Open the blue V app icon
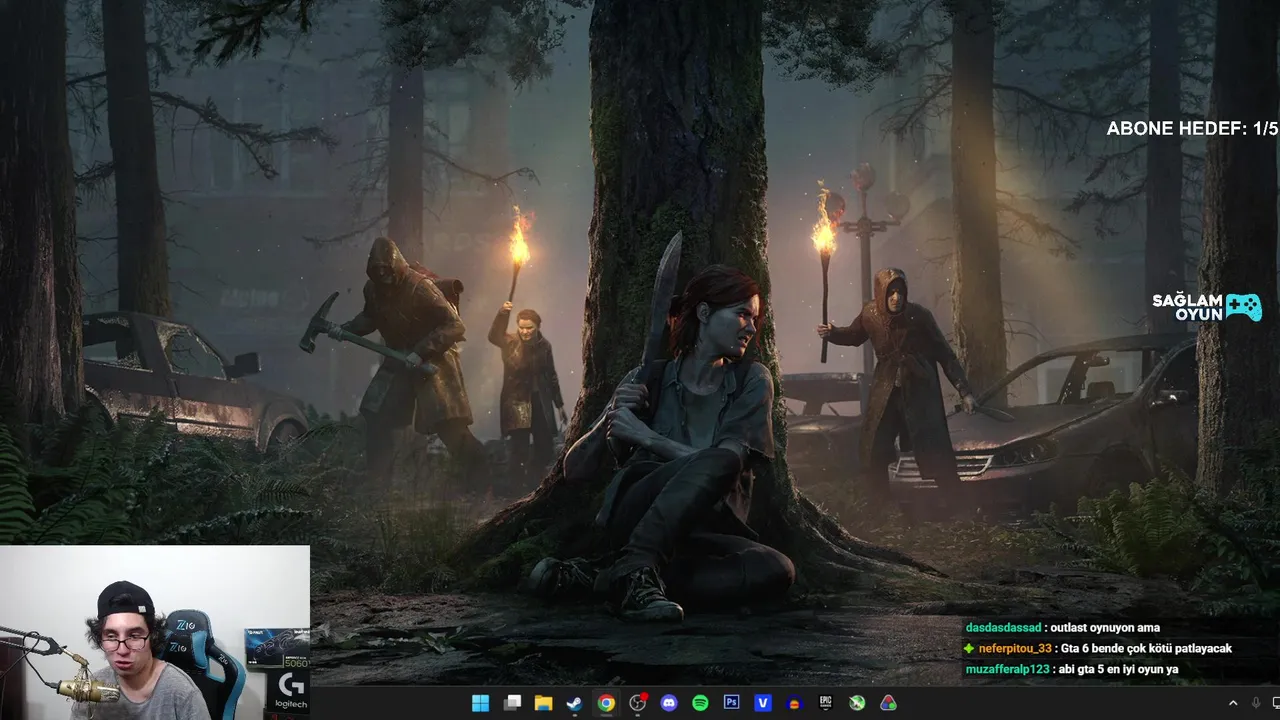This screenshot has width=1280, height=720. click(763, 703)
